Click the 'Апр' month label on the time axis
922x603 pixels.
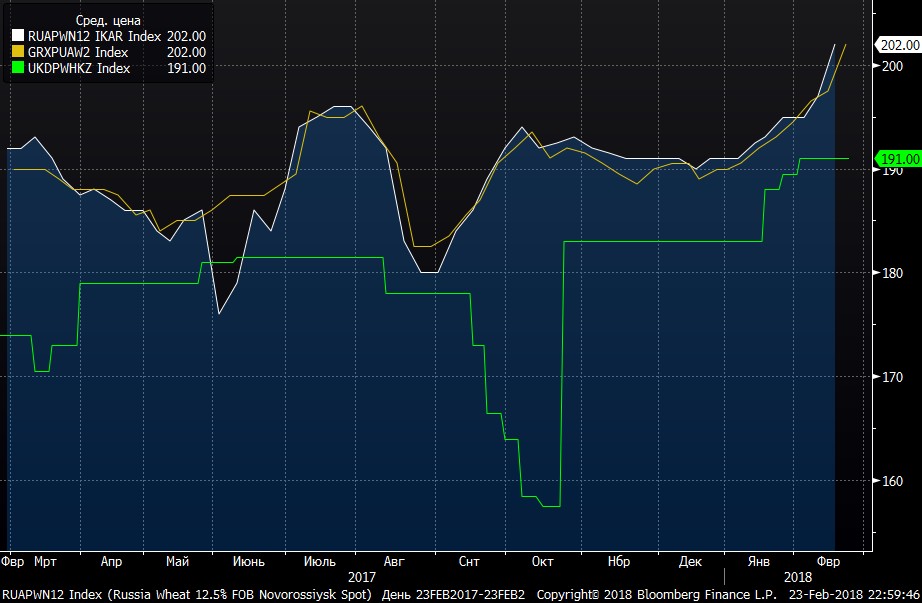(x=111, y=561)
